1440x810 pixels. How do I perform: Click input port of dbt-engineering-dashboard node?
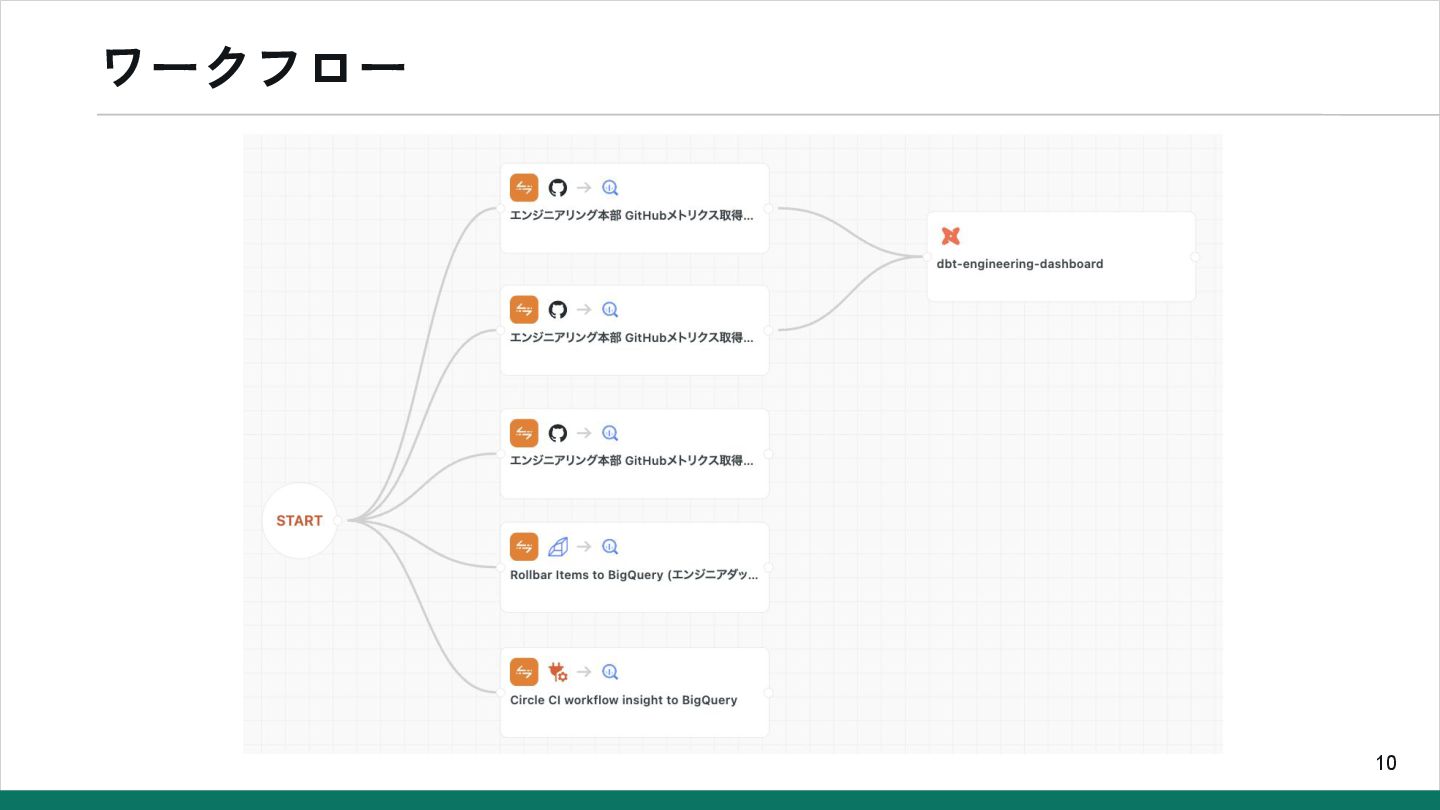click(x=927, y=257)
